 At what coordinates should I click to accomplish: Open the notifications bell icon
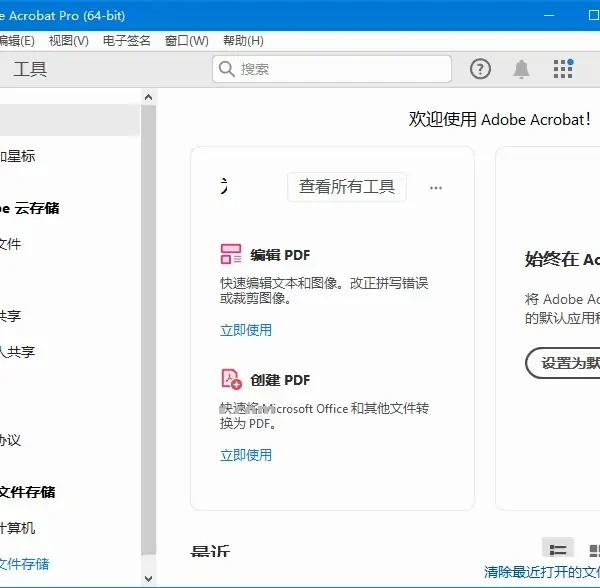coord(521,69)
